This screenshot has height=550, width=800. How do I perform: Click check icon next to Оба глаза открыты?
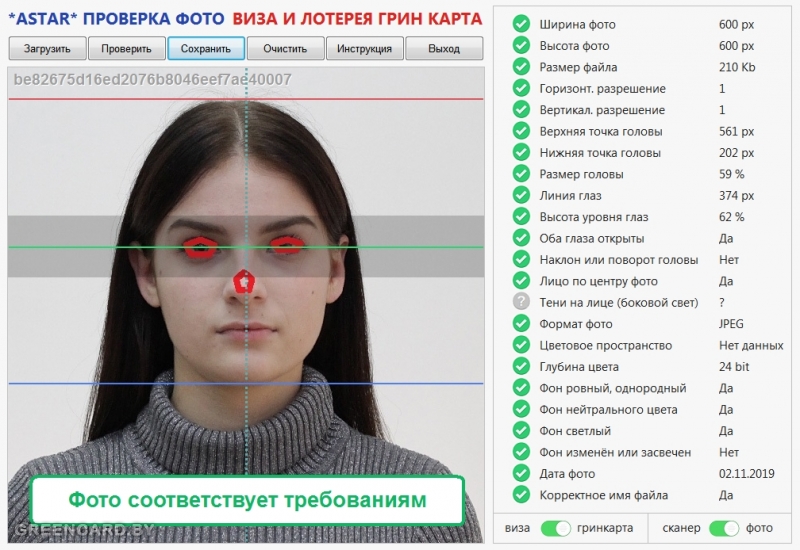(521, 238)
